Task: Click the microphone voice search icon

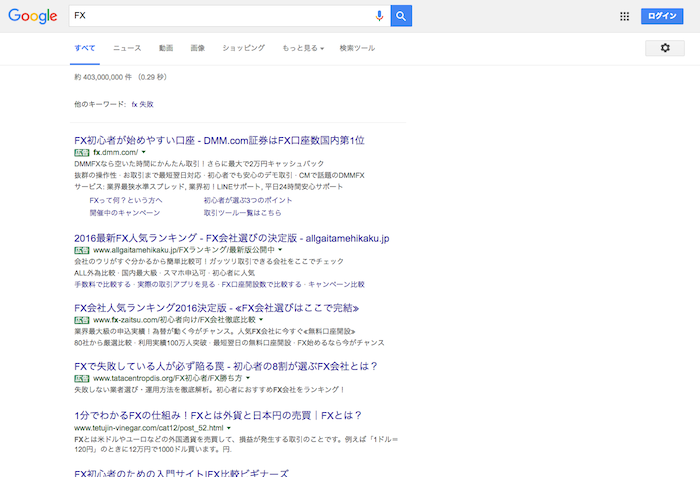Action: [379, 16]
